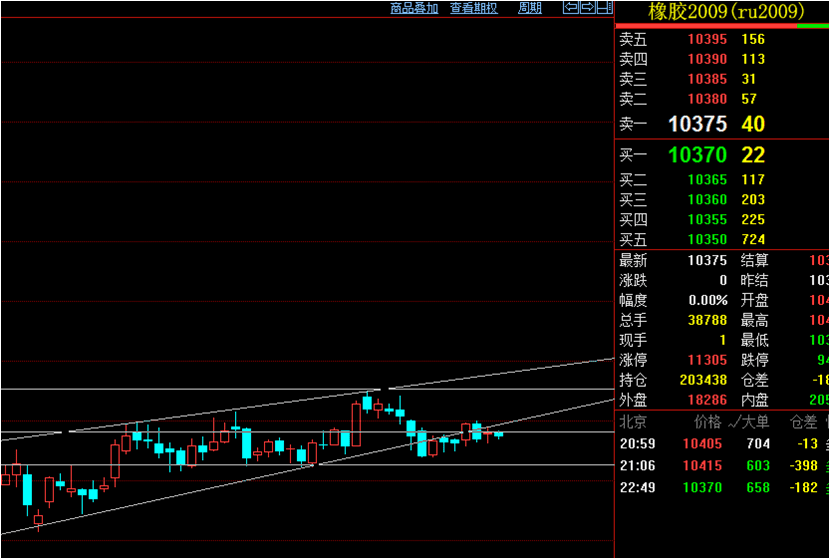Click the left arrow navigation icon
This screenshot has height=559, width=830.
571,7
